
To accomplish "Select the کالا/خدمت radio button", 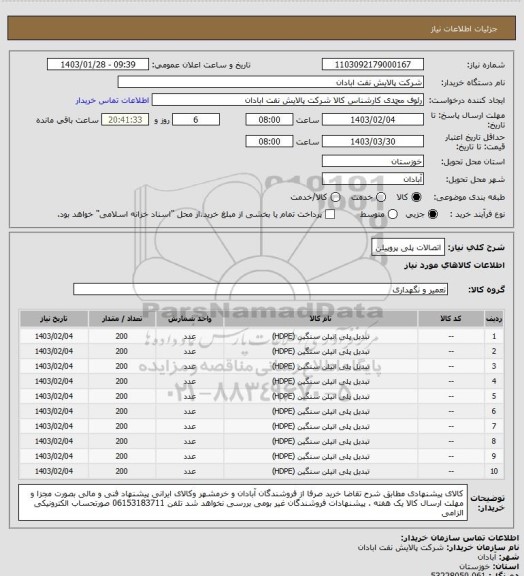I will tap(335, 197).
